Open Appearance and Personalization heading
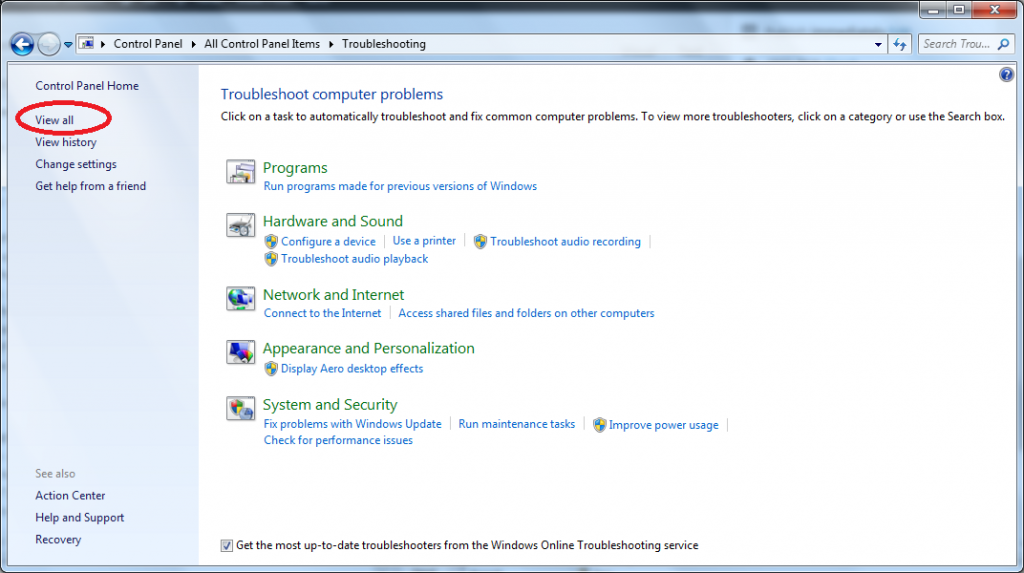This screenshot has width=1024, height=573. (369, 349)
